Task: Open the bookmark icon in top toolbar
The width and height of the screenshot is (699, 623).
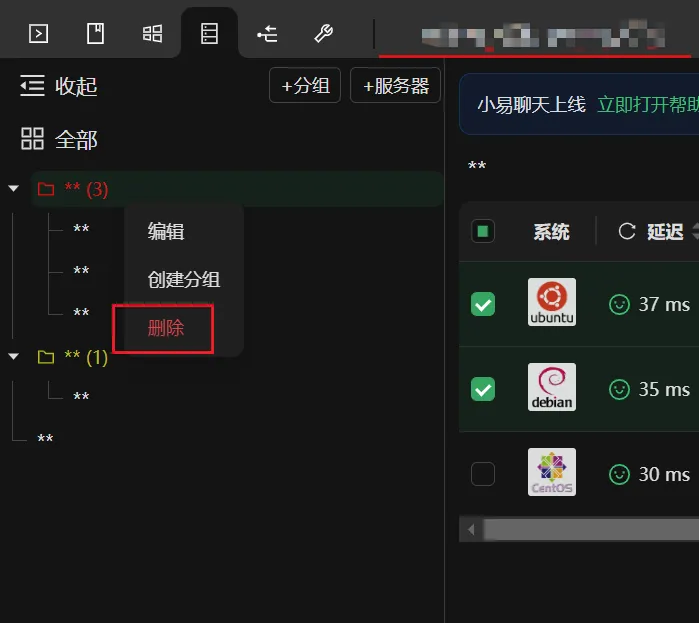Action: (95, 33)
